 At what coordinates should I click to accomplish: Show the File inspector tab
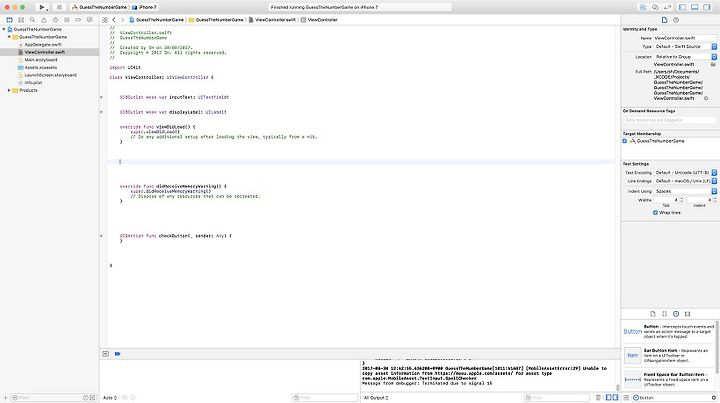point(664,20)
